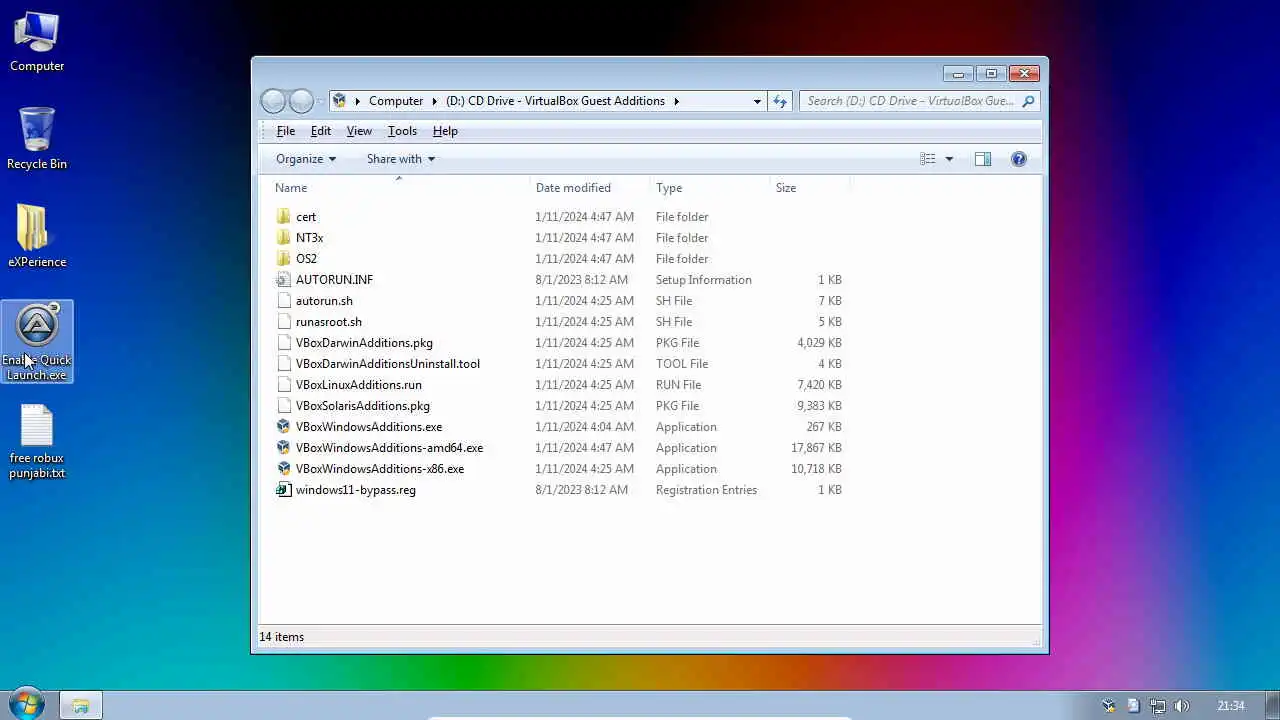Select the NT3x folder icon
1280x720 pixels.
(284, 238)
